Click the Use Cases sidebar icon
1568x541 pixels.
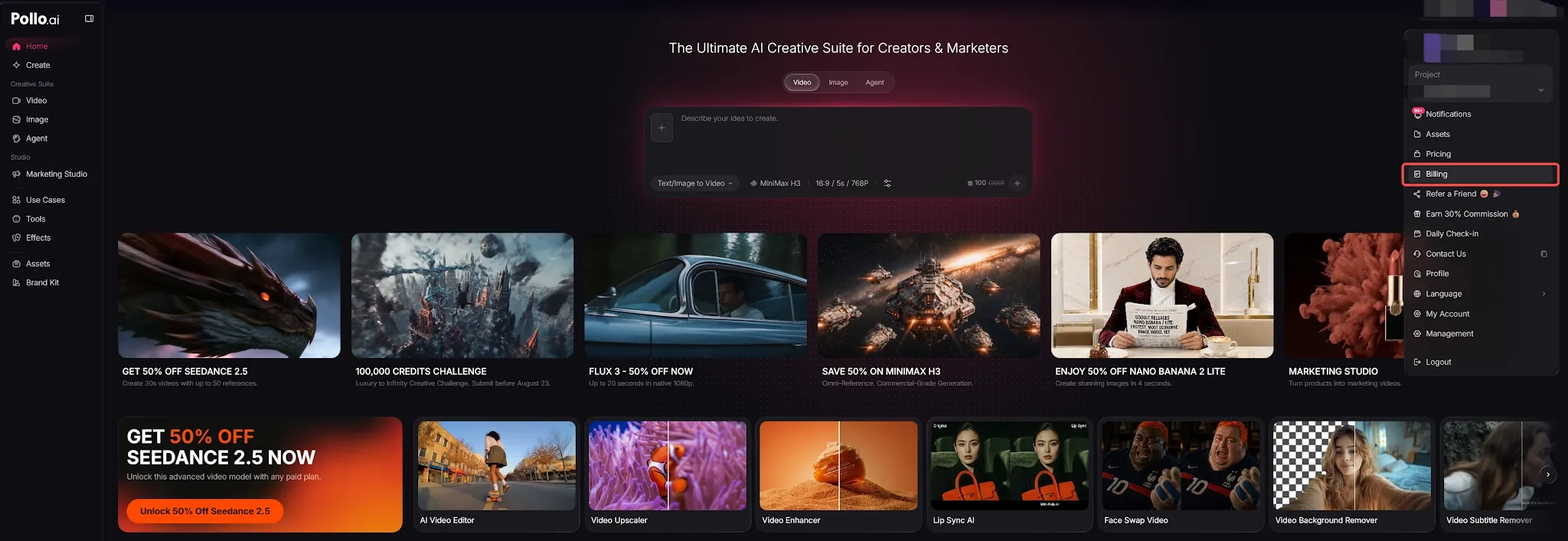(x=16, y=200)
